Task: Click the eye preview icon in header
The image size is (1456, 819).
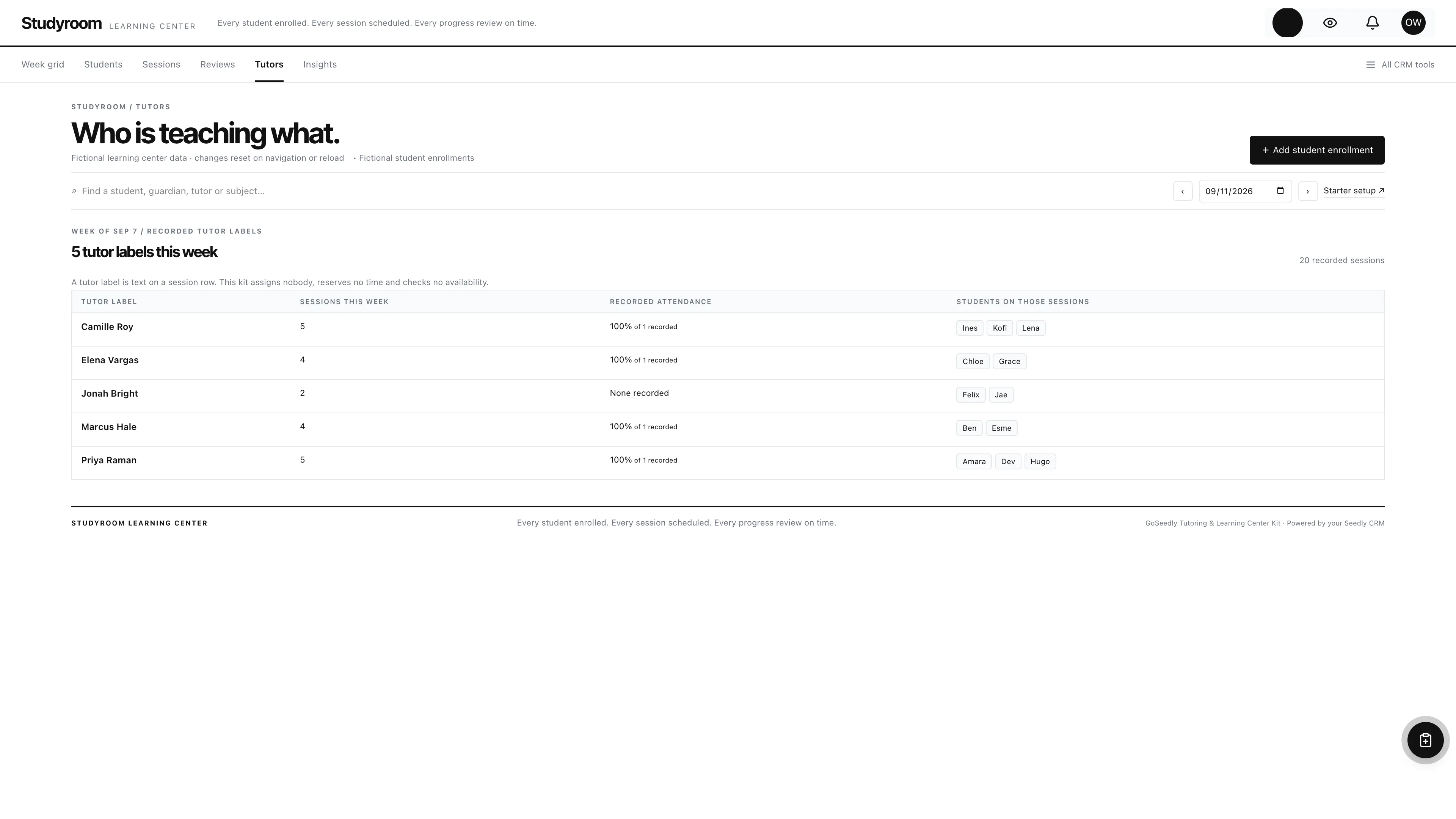Action: [x=1330, y=23]
